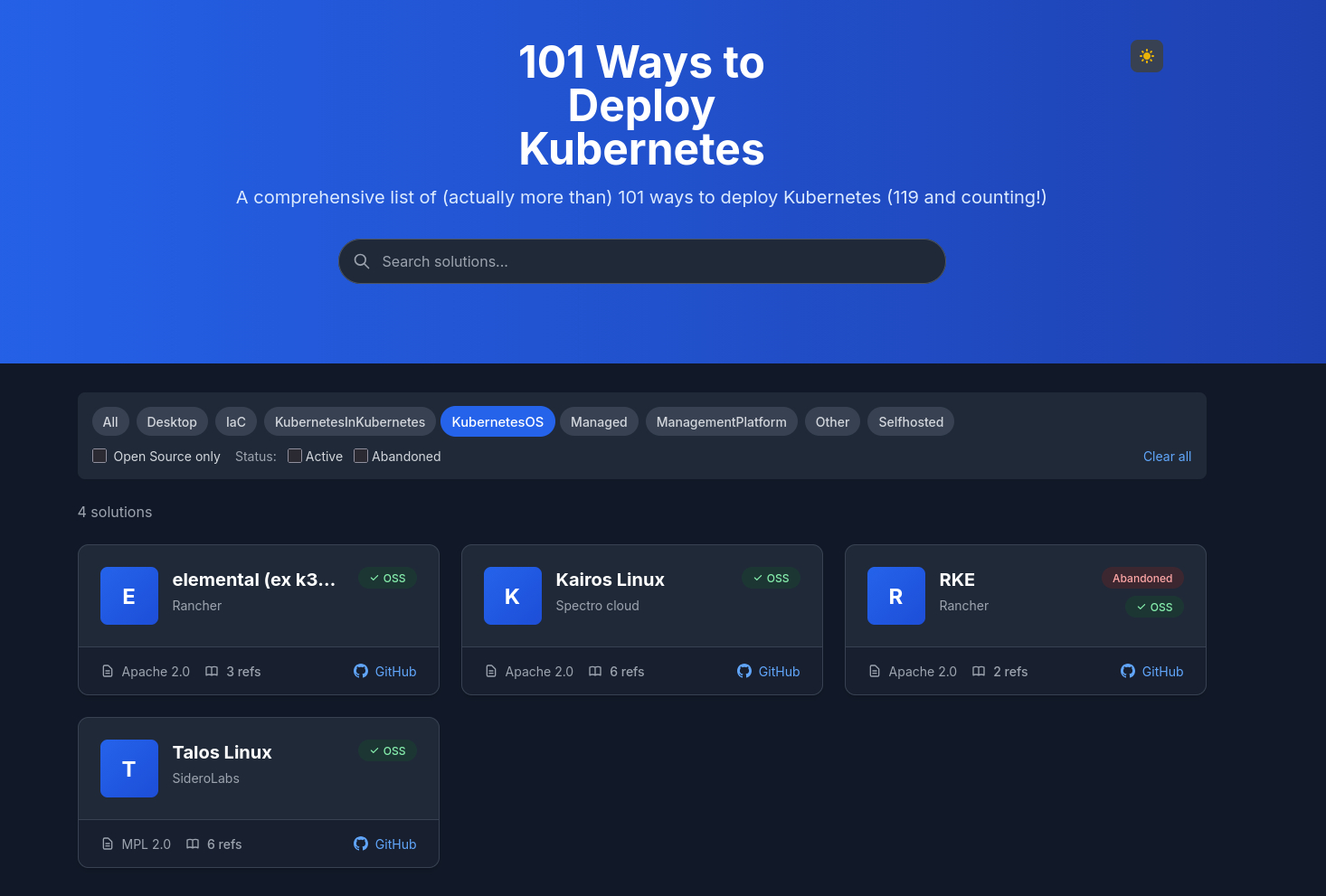Click the search magnifier icon
The image size is (1326, 896).
coord(362,261)
